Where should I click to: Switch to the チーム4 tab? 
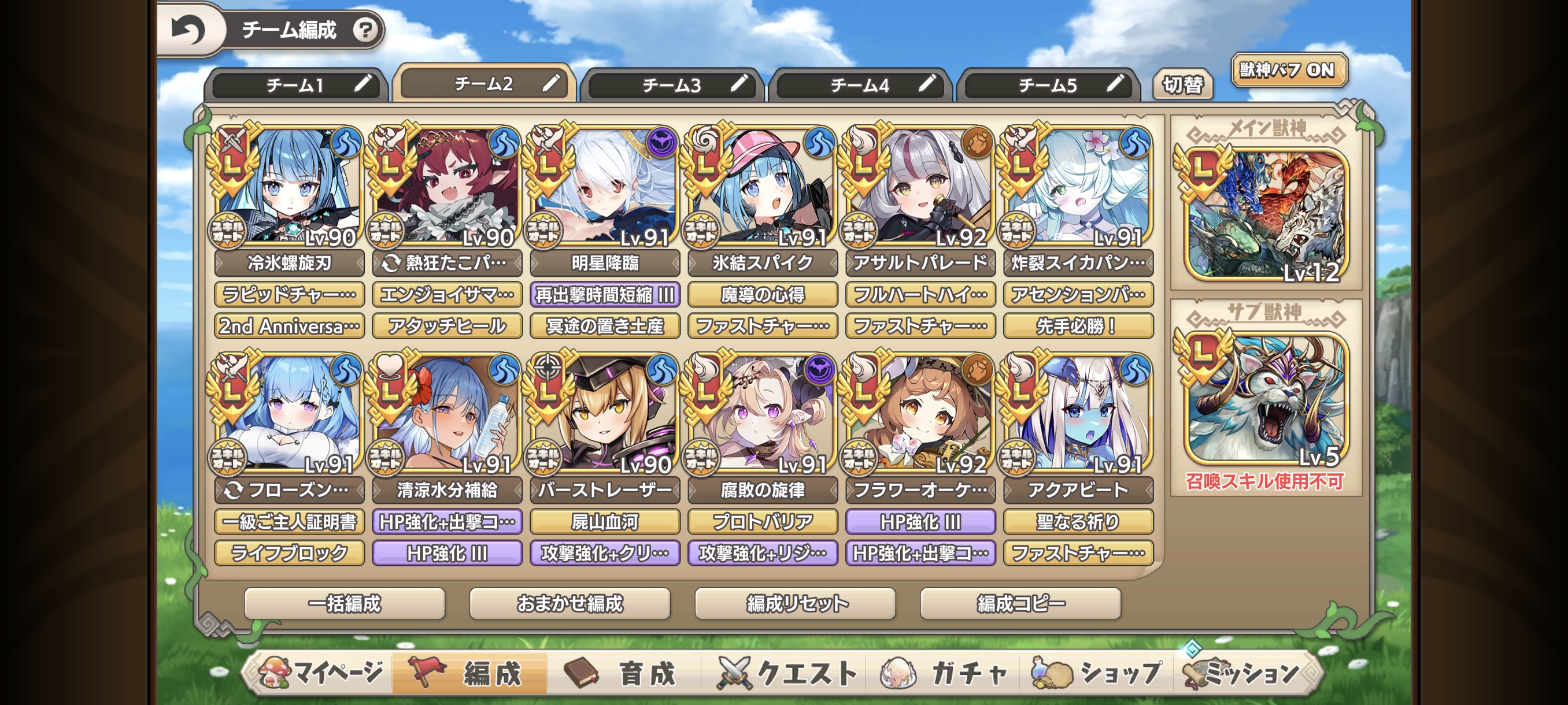pos(860,84)
